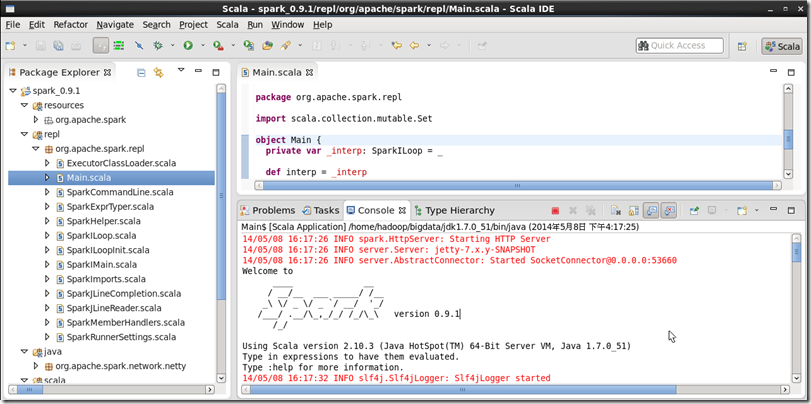Click the Package Explorer vertical scrollbar
This screenshot has height=404, width=811.
[x=221, y=197]
